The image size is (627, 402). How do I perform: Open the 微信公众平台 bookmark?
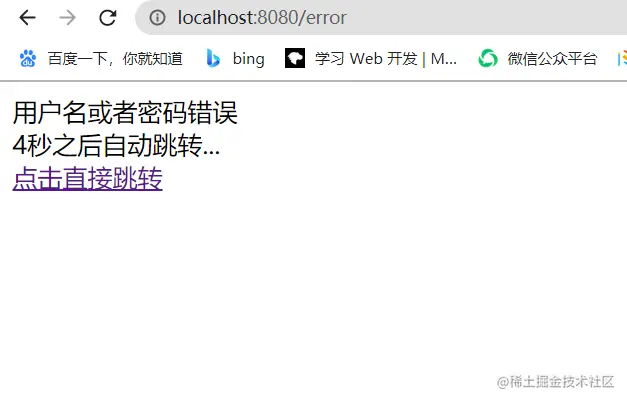pyautogui.click(x=552, y=59)
